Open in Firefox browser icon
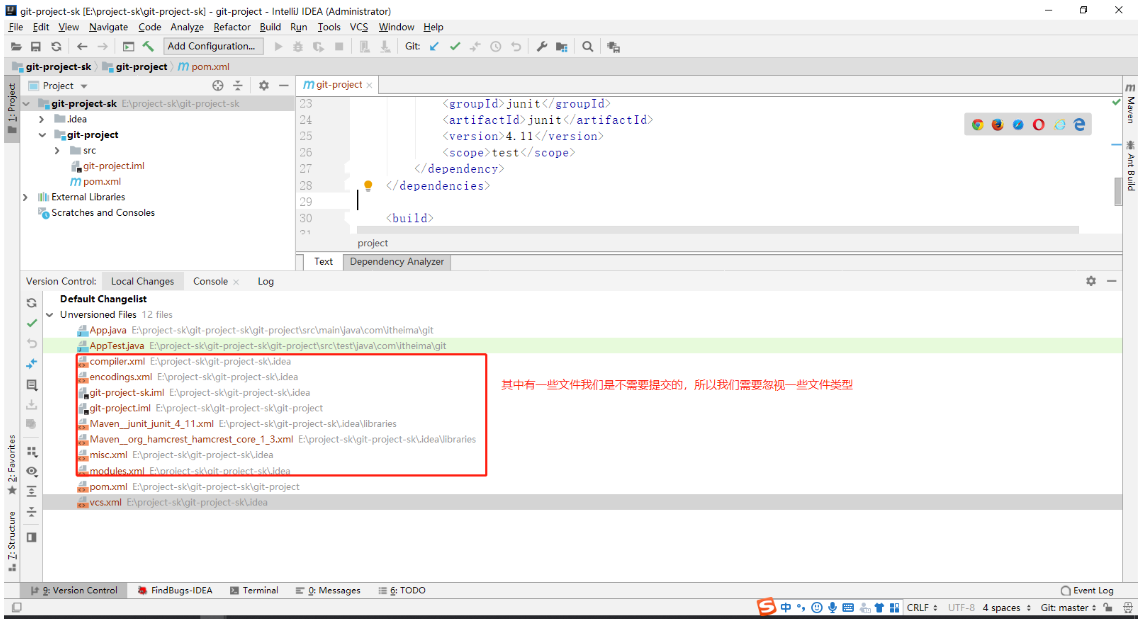Viewport: 1144px width, 619px height. coord(997,125)
